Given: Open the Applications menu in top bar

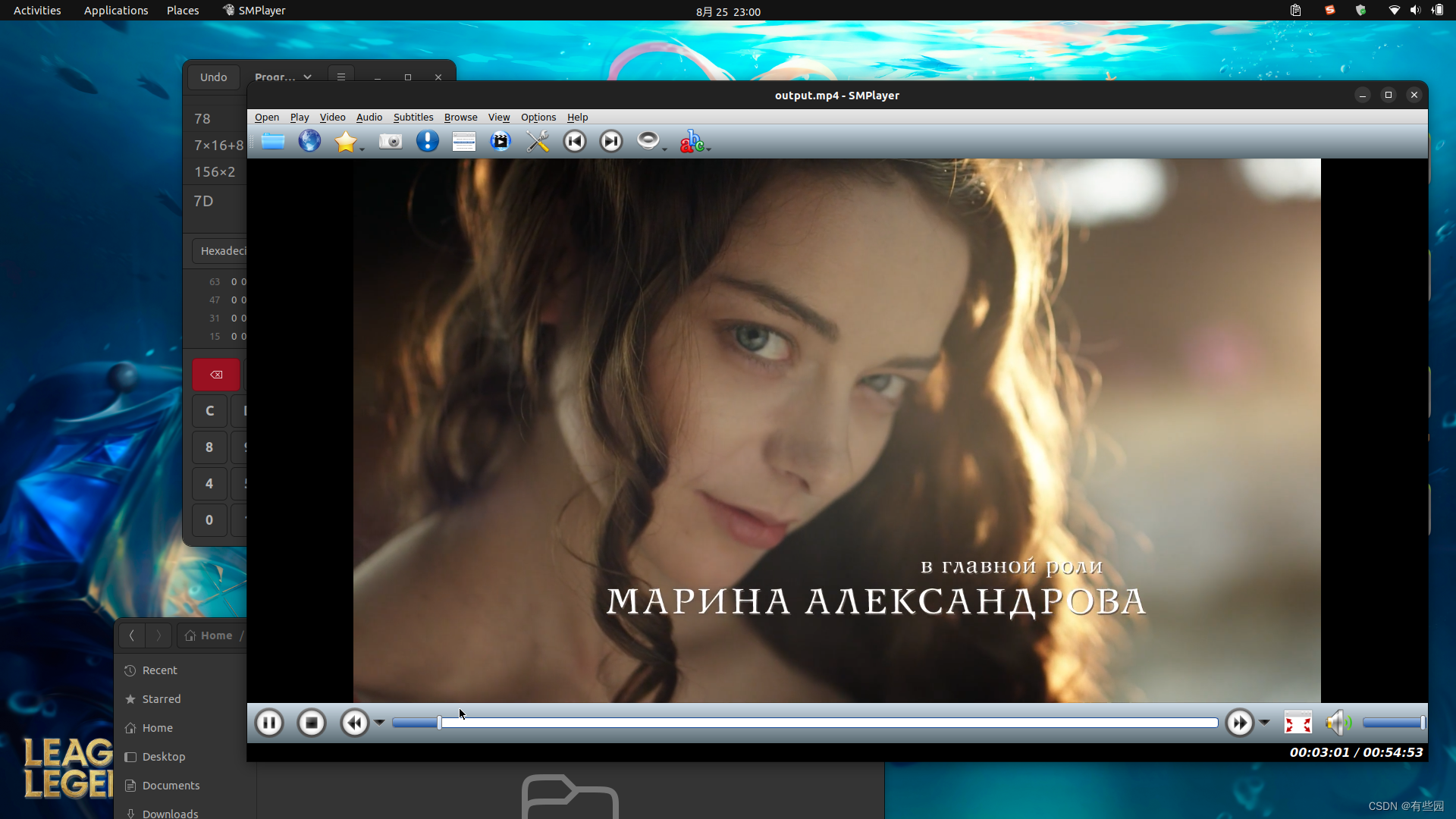Looking at the screenshot, I should [116, 11].
